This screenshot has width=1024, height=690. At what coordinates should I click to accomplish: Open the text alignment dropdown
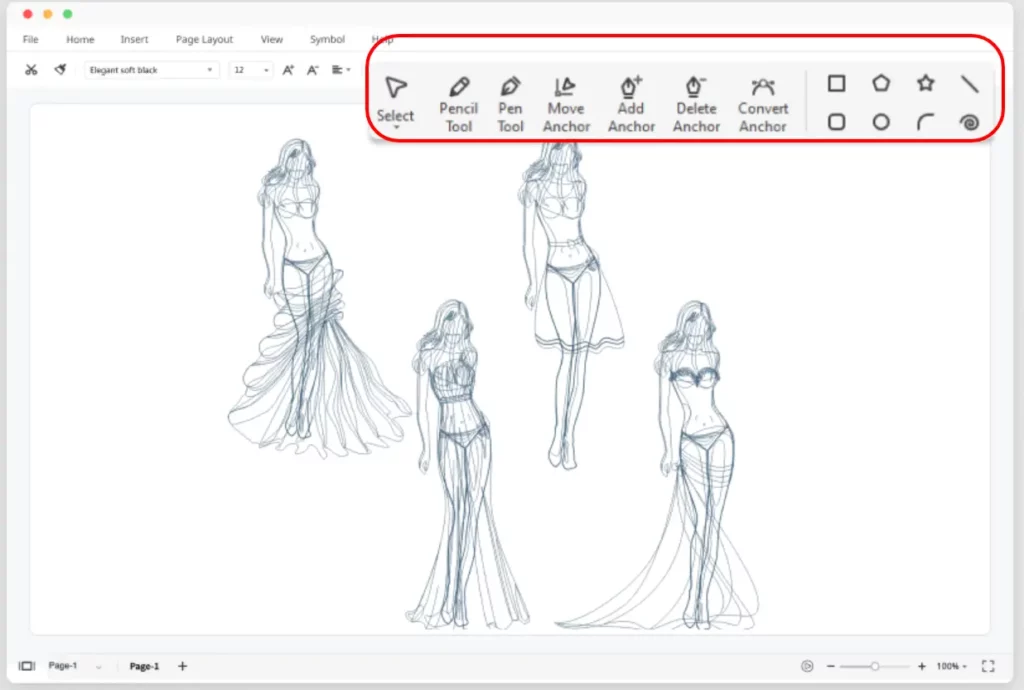[x=341, y=70]
